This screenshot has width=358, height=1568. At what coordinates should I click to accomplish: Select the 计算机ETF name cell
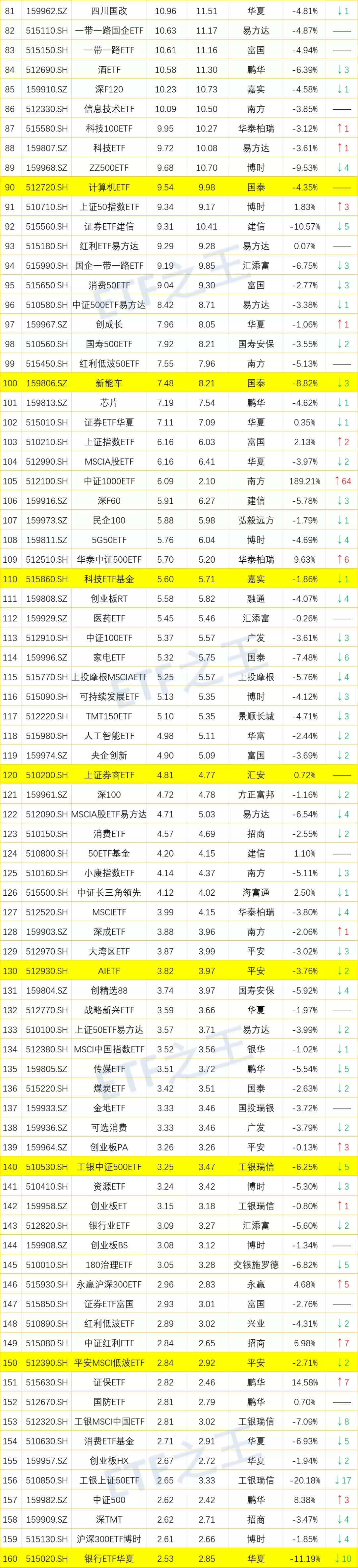[x=109, y=188]
